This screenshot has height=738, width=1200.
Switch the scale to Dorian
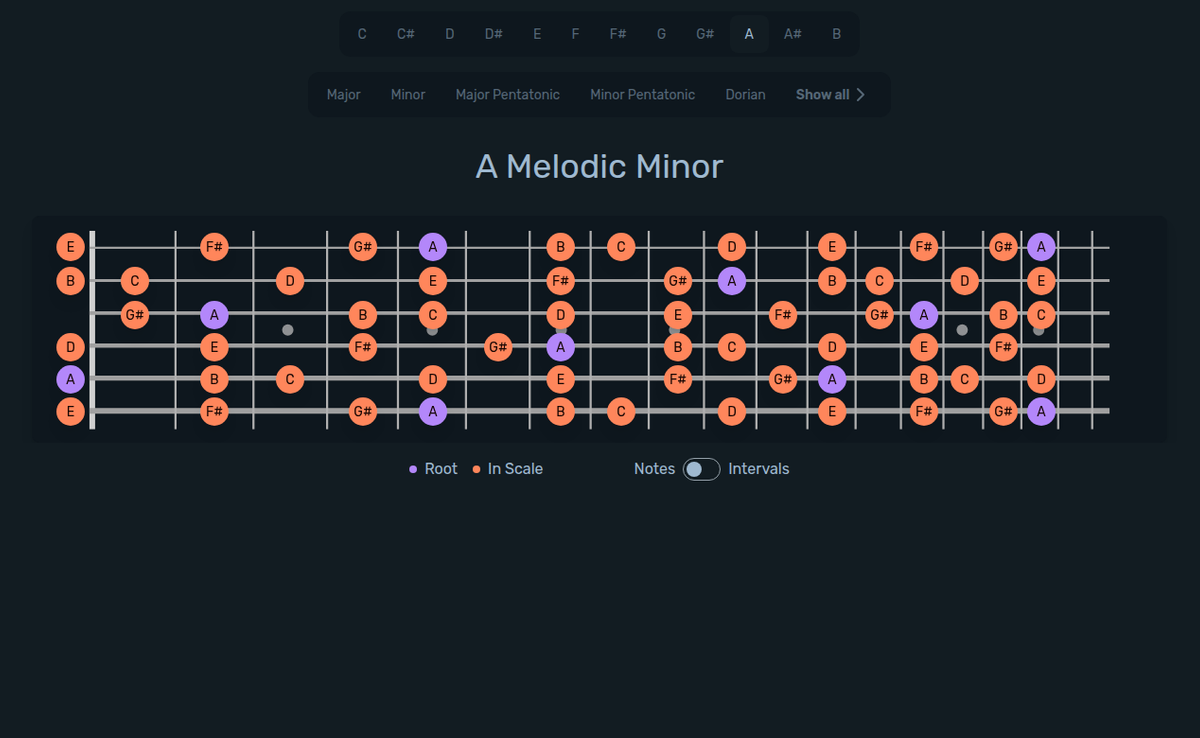pos(745,94)
